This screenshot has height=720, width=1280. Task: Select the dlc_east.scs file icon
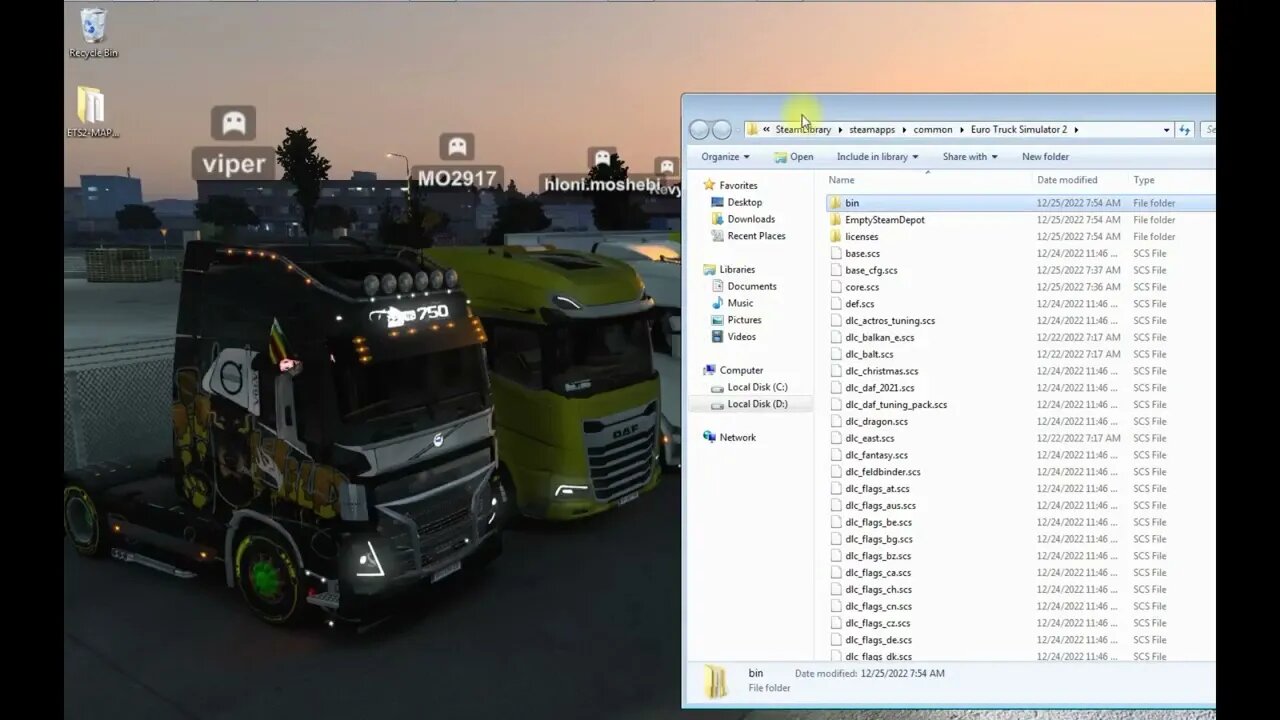pos(835,439)
